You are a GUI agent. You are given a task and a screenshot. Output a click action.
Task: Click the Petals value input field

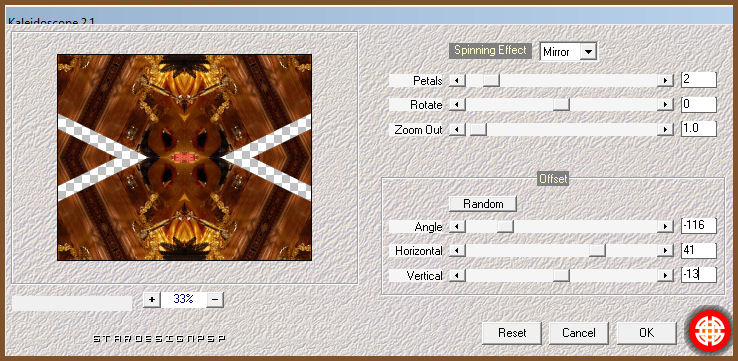[x=699, y=80]
